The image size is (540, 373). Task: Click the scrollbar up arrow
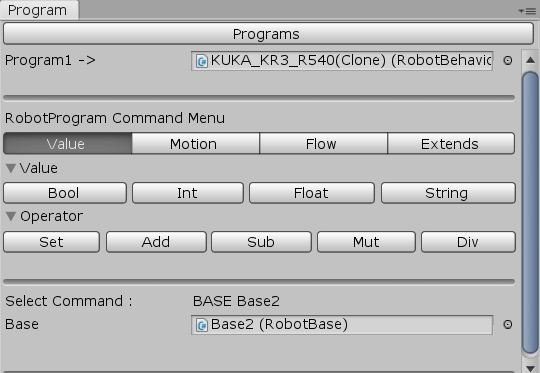530,60
